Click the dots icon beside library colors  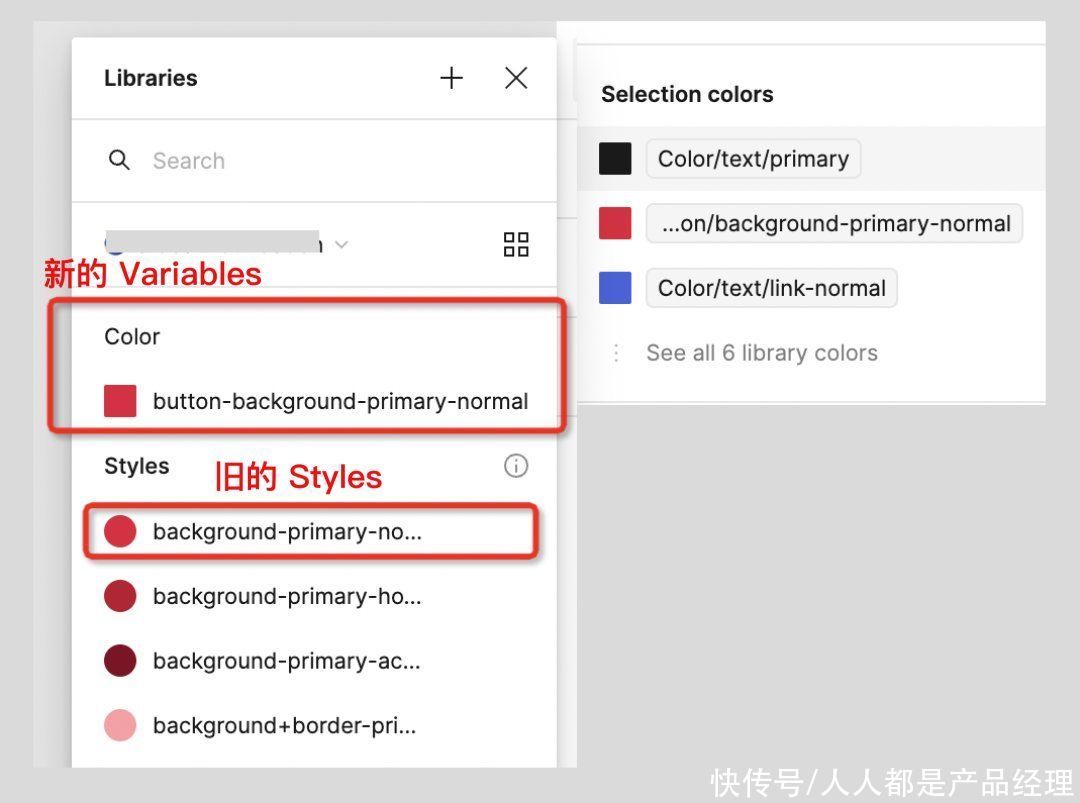point(616,353)
